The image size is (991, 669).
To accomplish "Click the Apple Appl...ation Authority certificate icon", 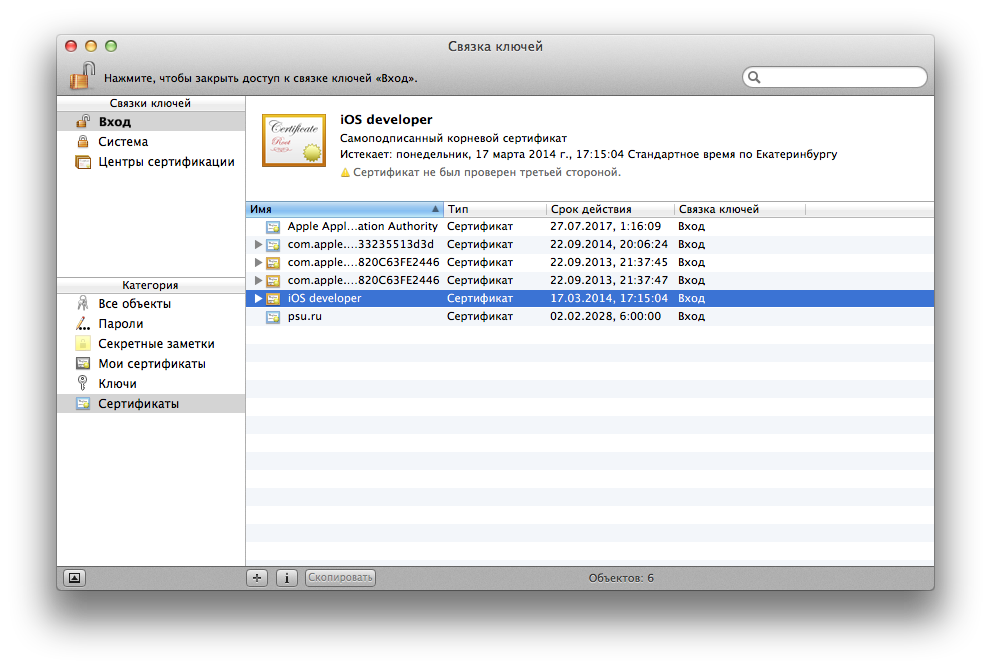I will [273, 227].
